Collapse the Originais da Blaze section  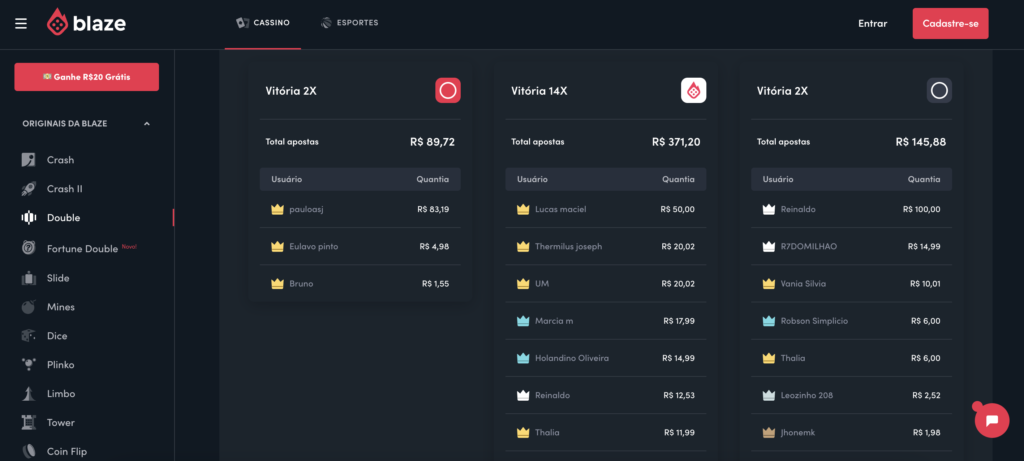[147, 124]
